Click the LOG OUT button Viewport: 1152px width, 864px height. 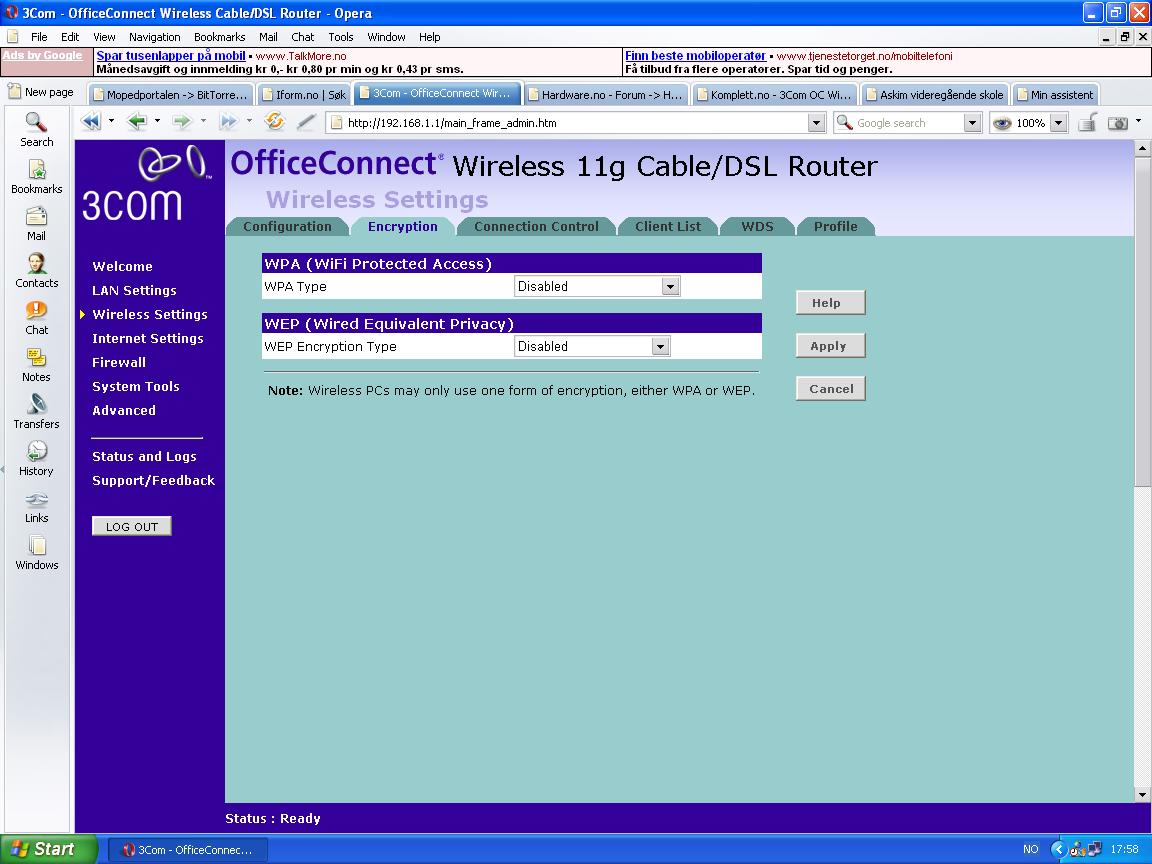point(132,526)
